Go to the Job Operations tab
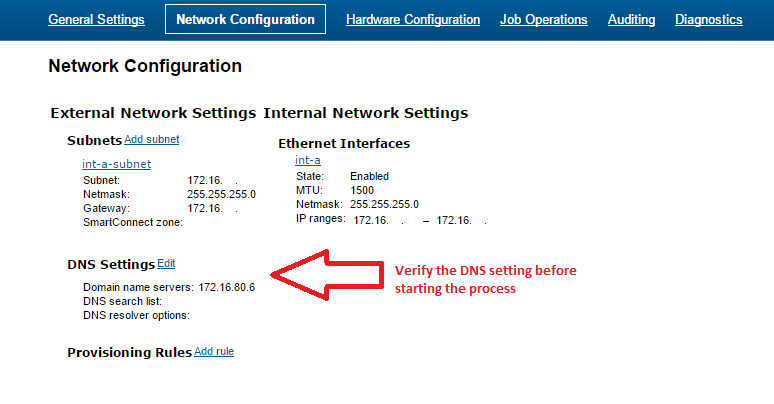Screen dimensions: 774x404 point(543,19)
